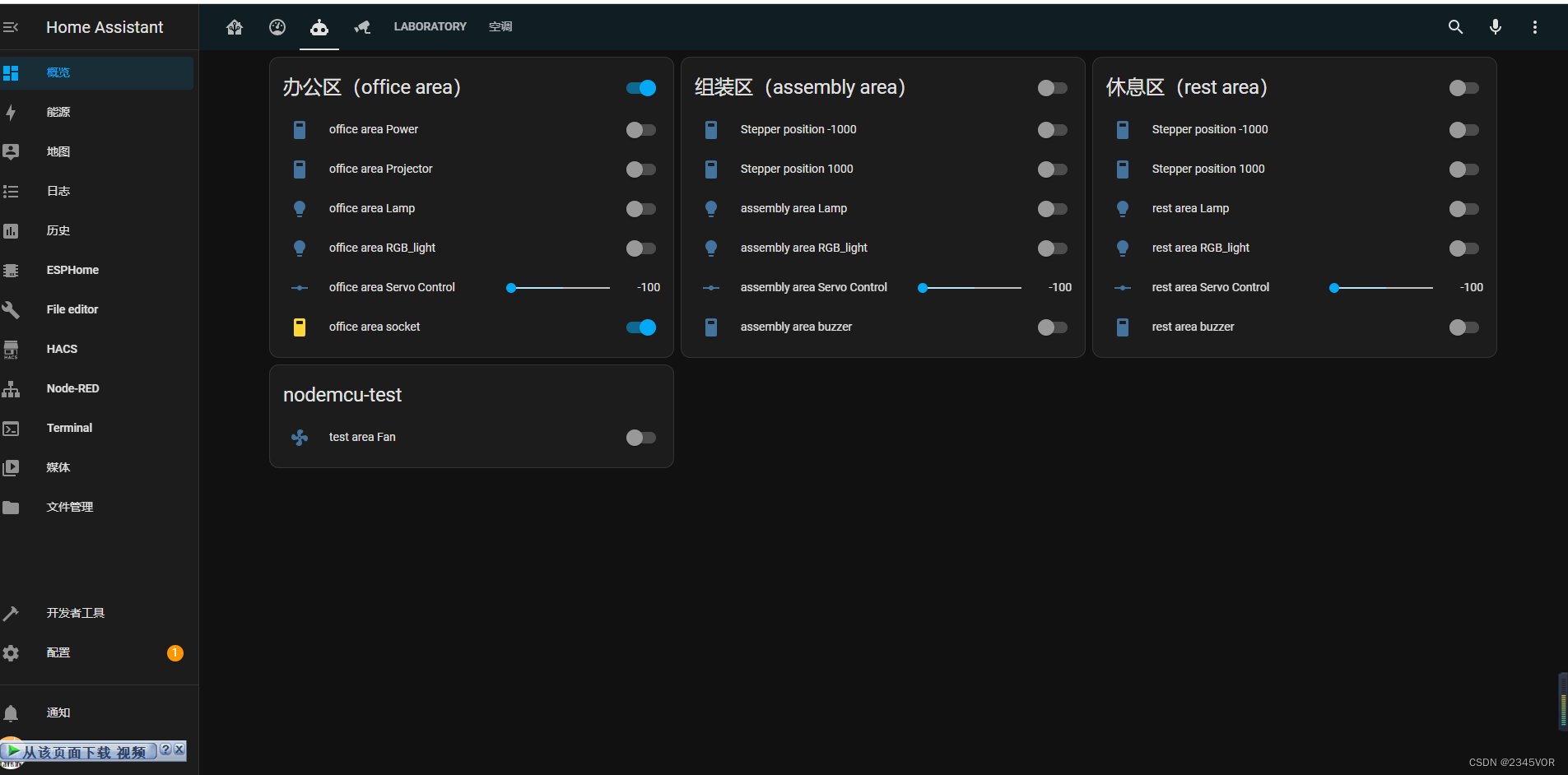
Task: Open Node-RED in the sidebar
Action: click(72, 388)
